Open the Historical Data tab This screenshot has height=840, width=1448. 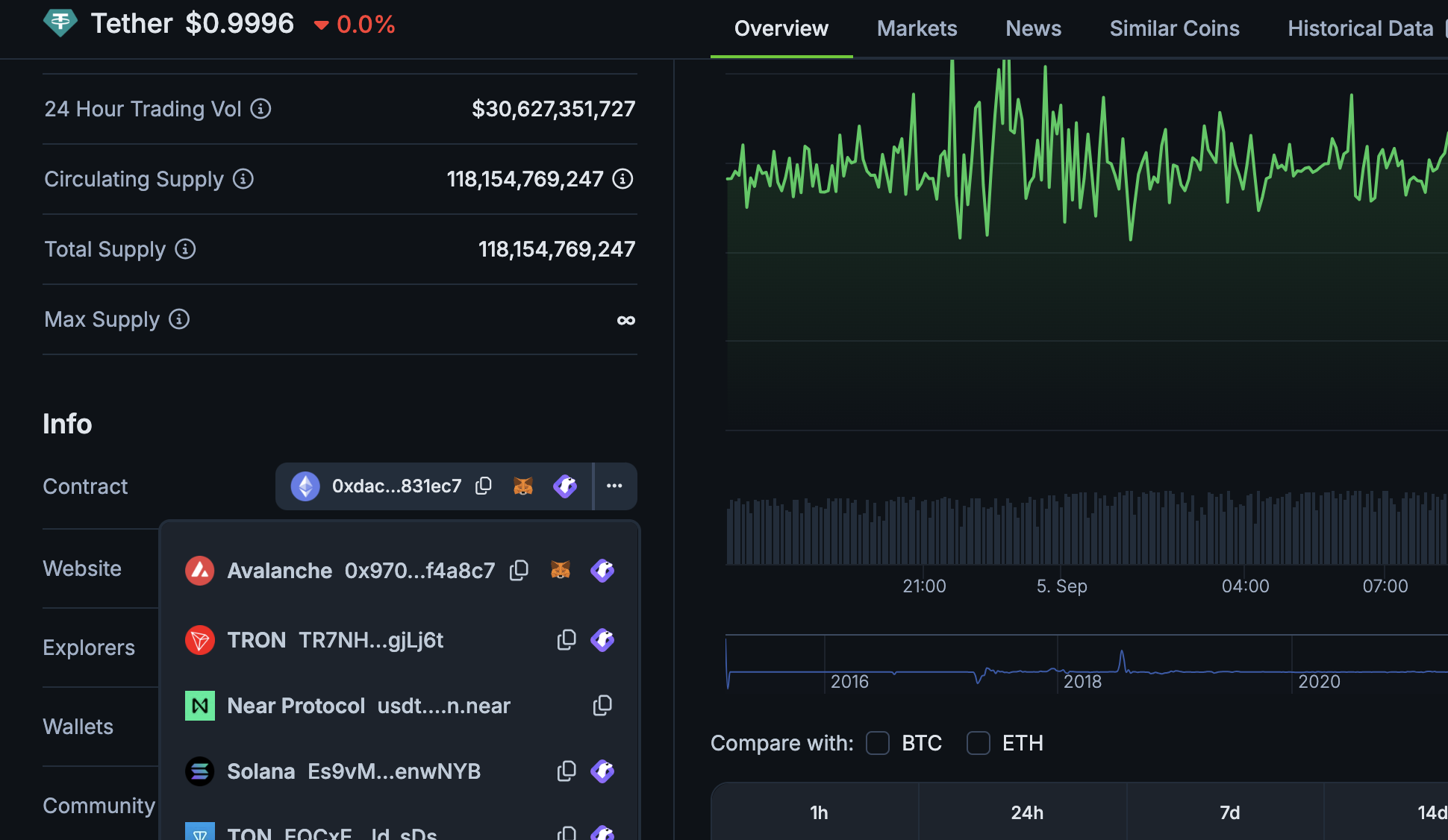pos(1360,28)
